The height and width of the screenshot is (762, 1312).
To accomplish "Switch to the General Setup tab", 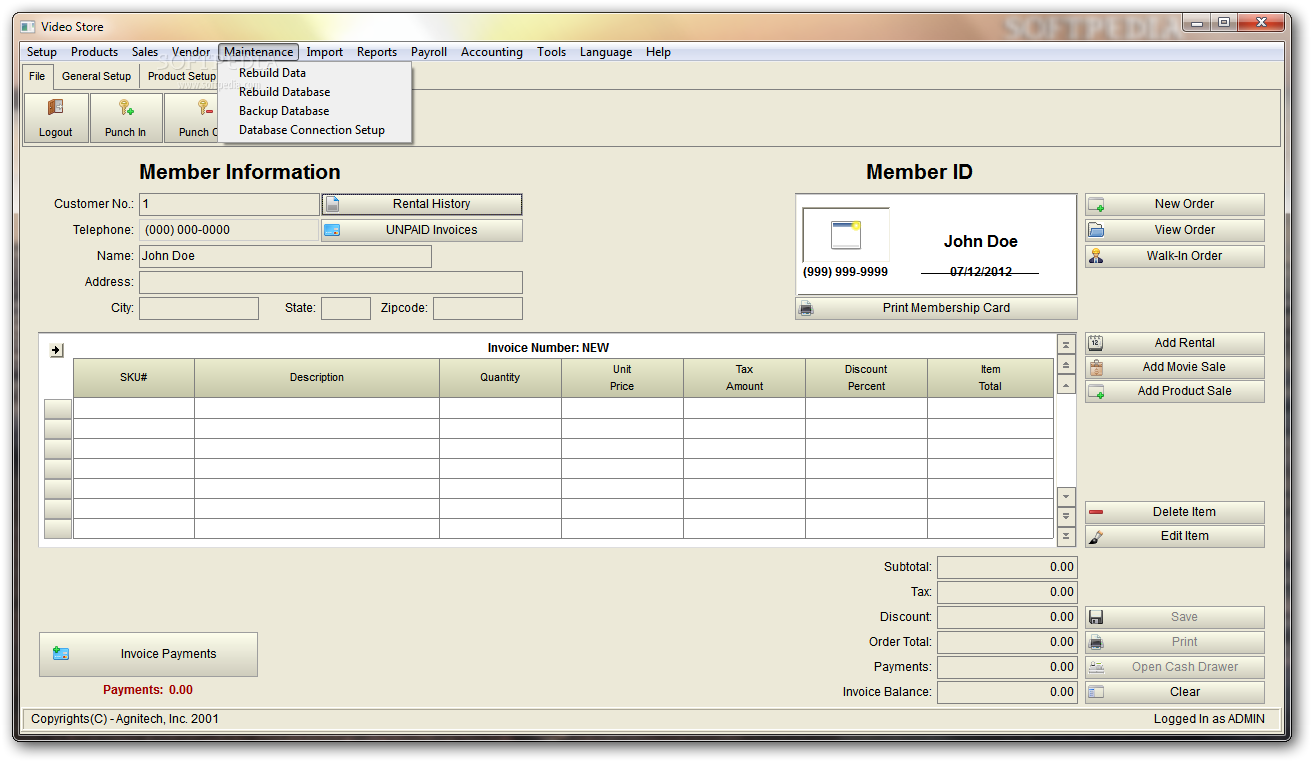I will point(96,76).
